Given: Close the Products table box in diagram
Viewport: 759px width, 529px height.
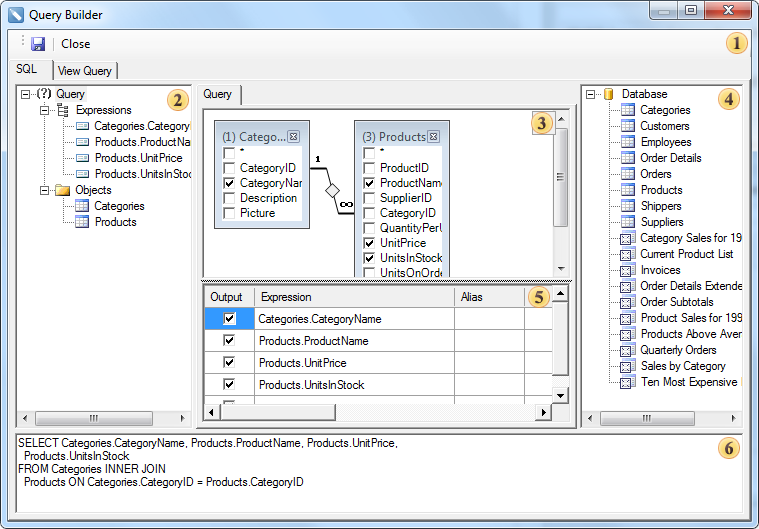Looking at the screenshot, I should pyautogui.click(x=434, y=137).
